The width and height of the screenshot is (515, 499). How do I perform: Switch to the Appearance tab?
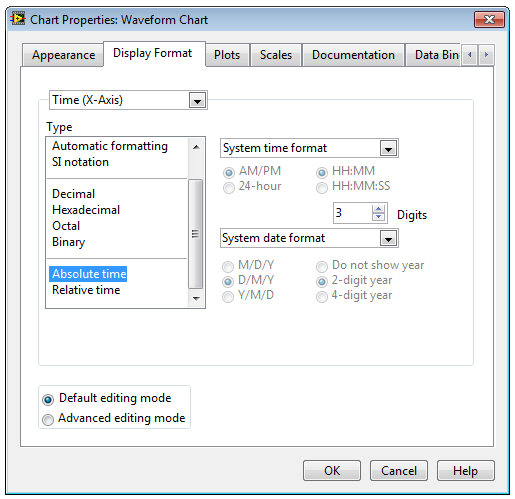tap(63, 55)
